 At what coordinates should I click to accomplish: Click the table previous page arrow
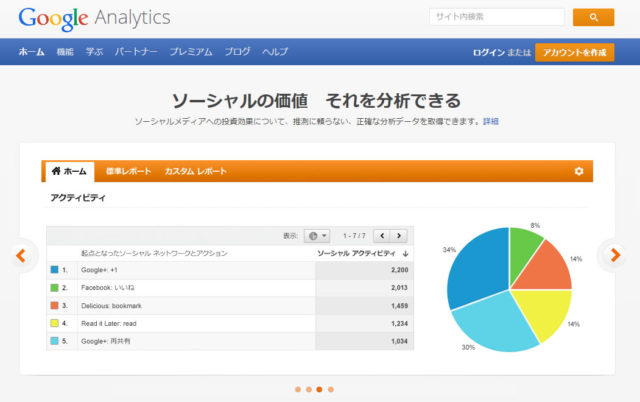coord(382,235)
